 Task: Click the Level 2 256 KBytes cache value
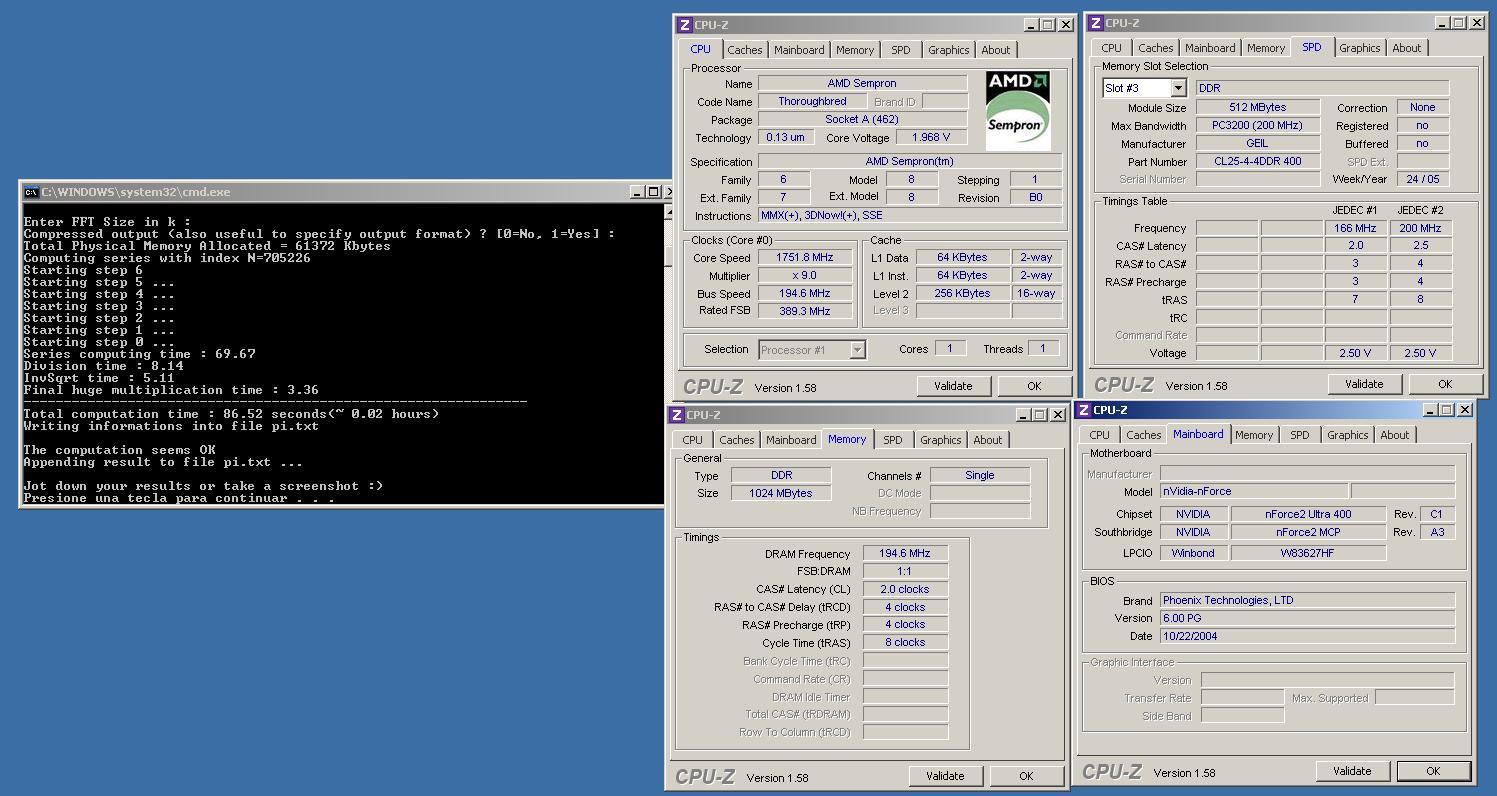pyautogui.click(x=960, y=293)
